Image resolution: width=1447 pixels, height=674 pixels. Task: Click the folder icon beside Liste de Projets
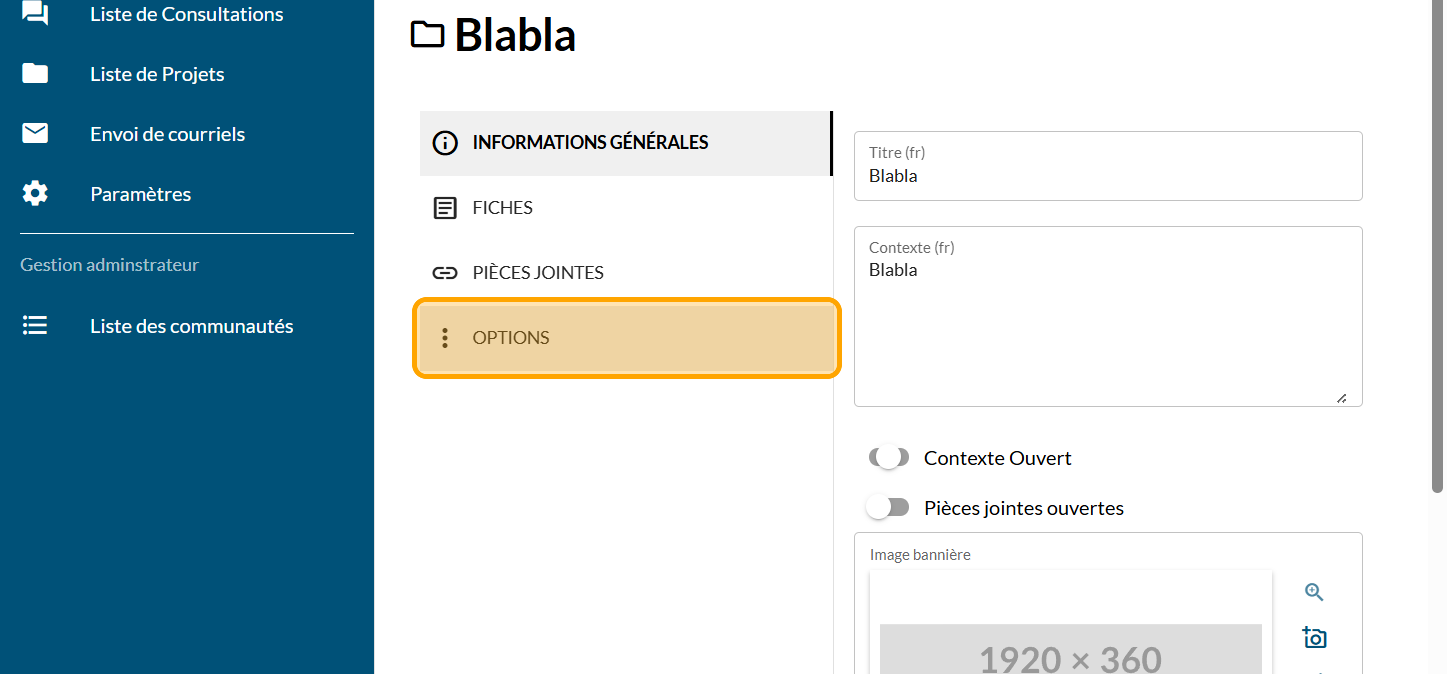tap(35, 74)
